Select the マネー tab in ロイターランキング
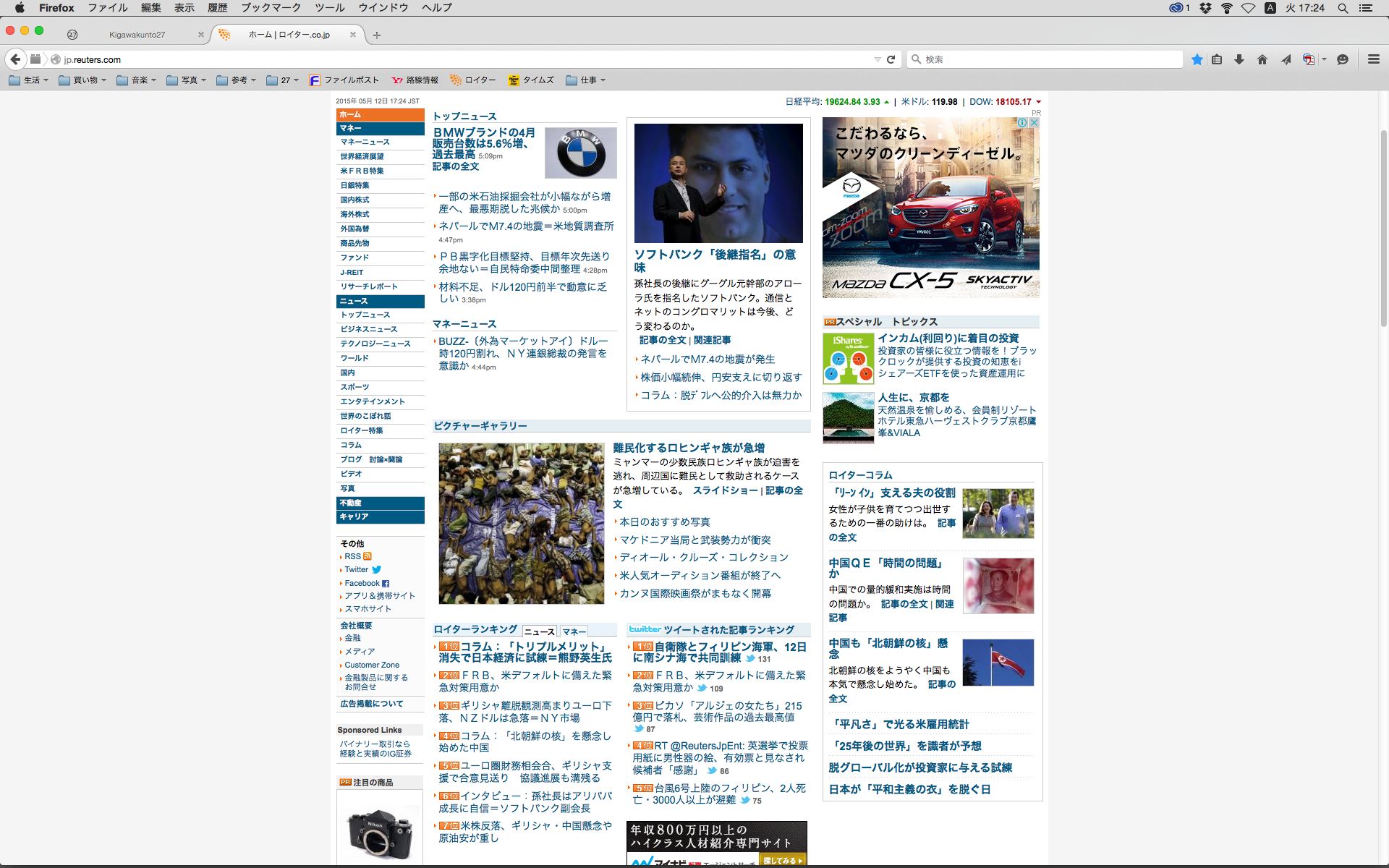1389x868 pixels. pos(574,631)
